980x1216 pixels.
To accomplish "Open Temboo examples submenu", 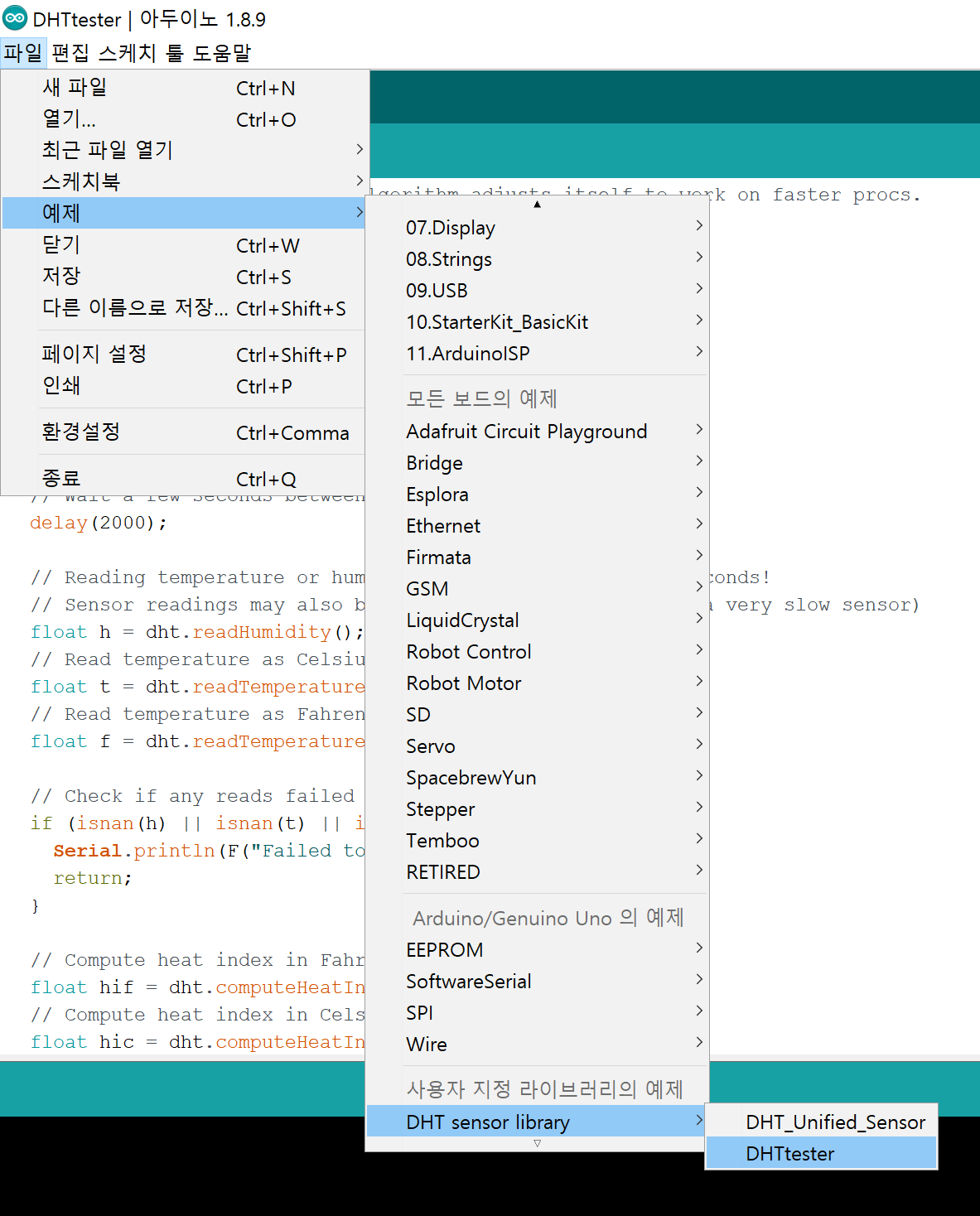I will 537,840.
